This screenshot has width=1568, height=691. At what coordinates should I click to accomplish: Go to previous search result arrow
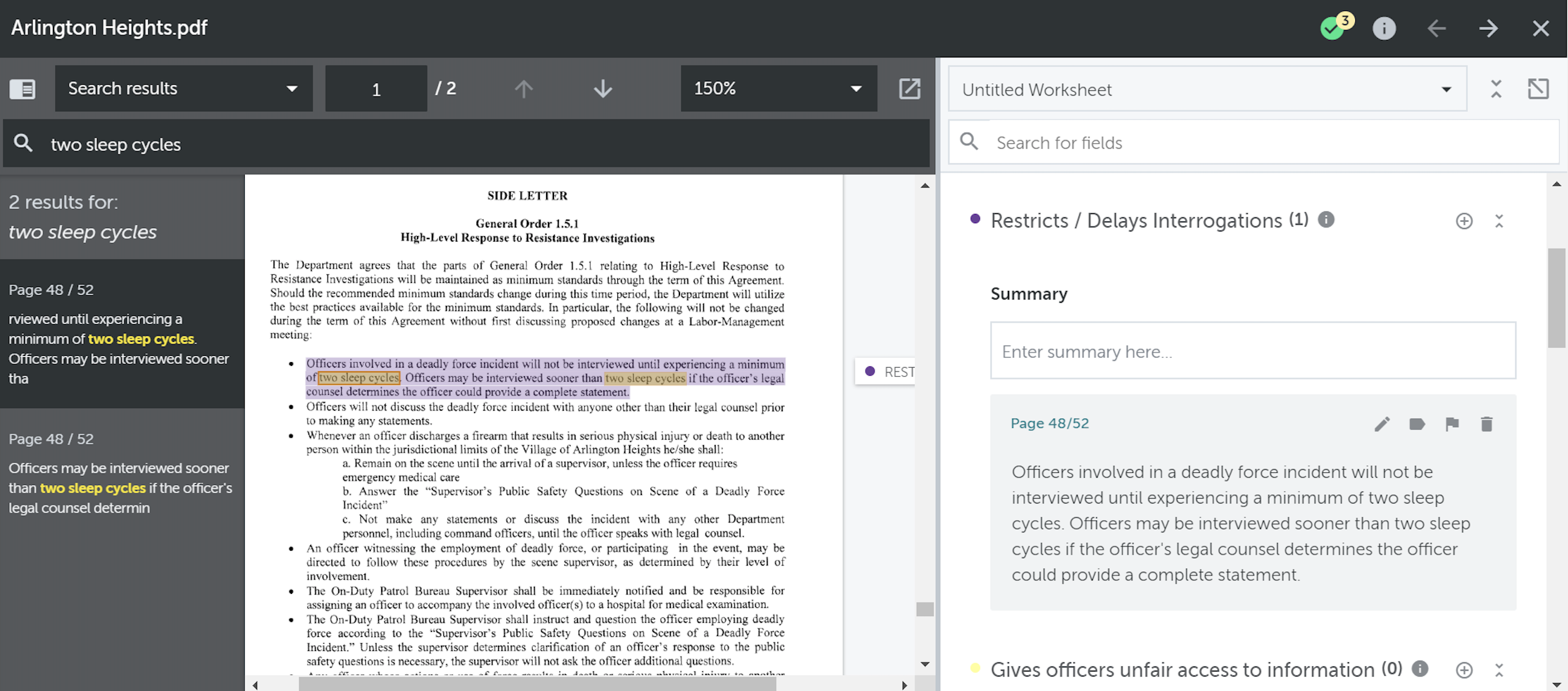point(523,89)
